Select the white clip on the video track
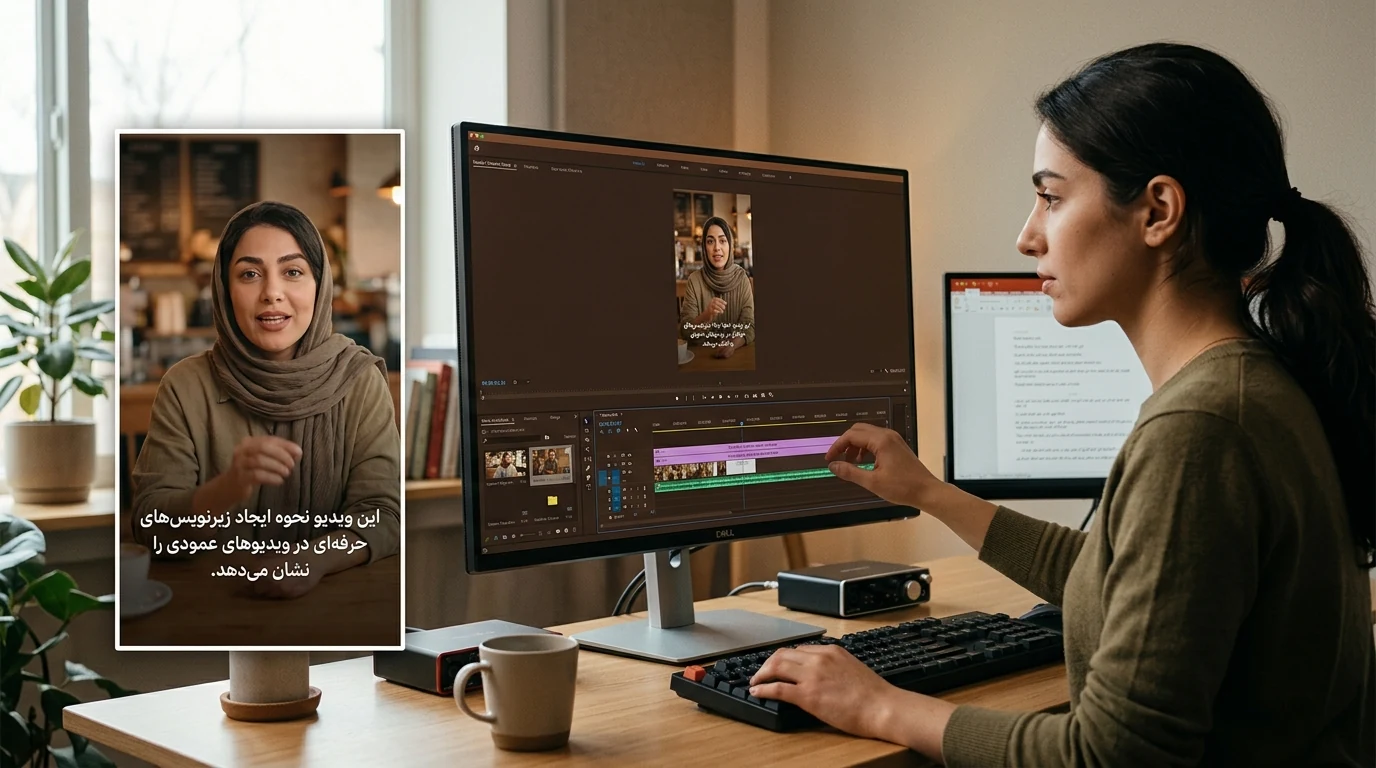This screenshot has height=768, width=1376. [x=741, y=466]
